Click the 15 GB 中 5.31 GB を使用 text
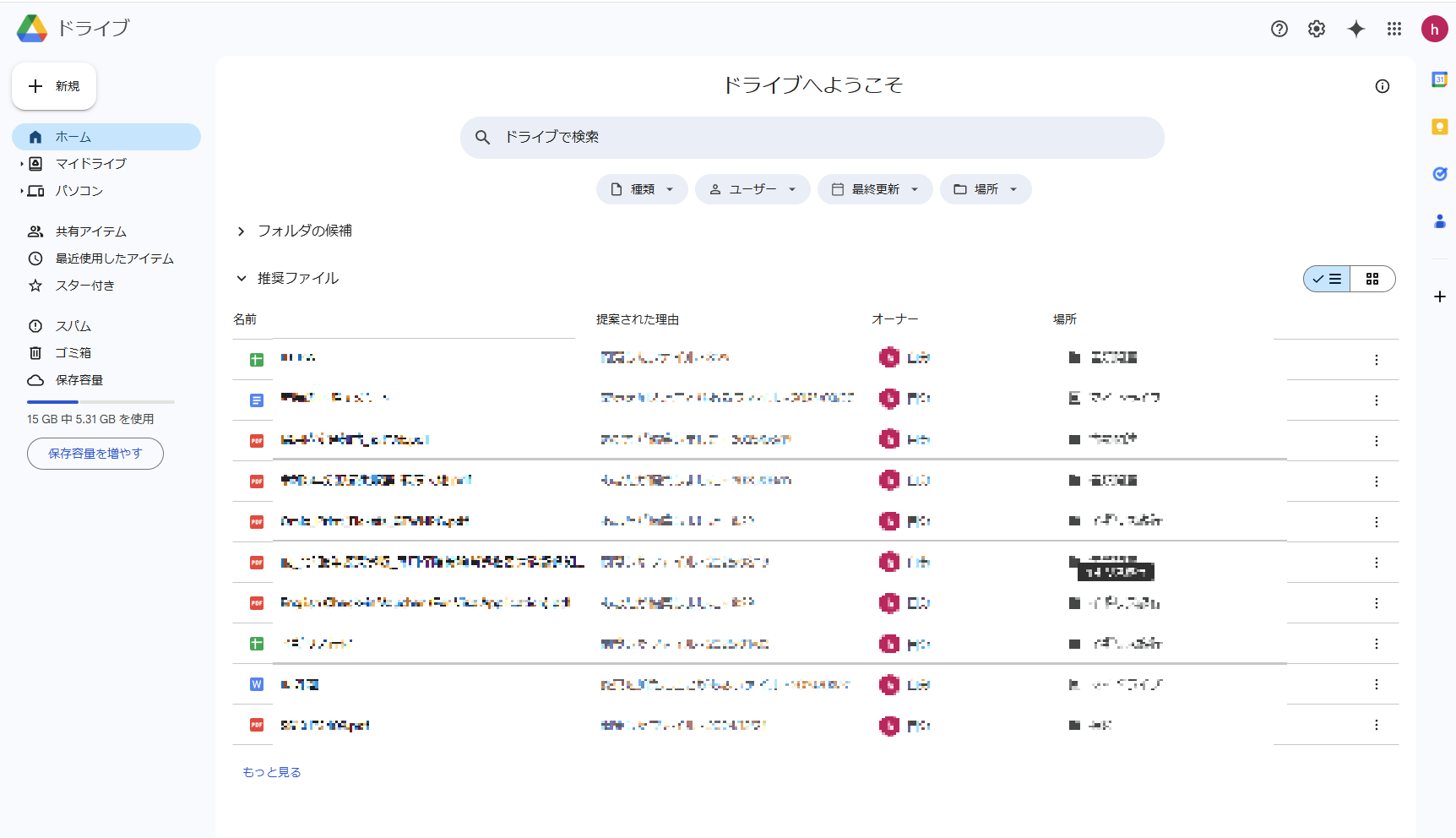This screenshot has height=838, width=1456. (90, 419)
